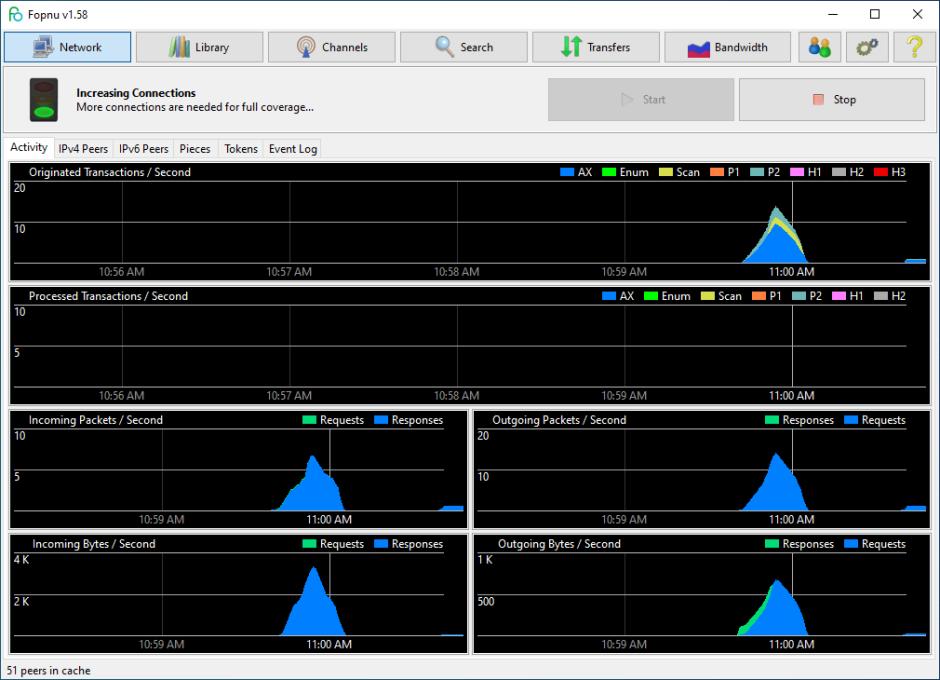Click the Fopnu logo in title bar
The width and height of the screenshot is (940, 680).
pos(15,14)
